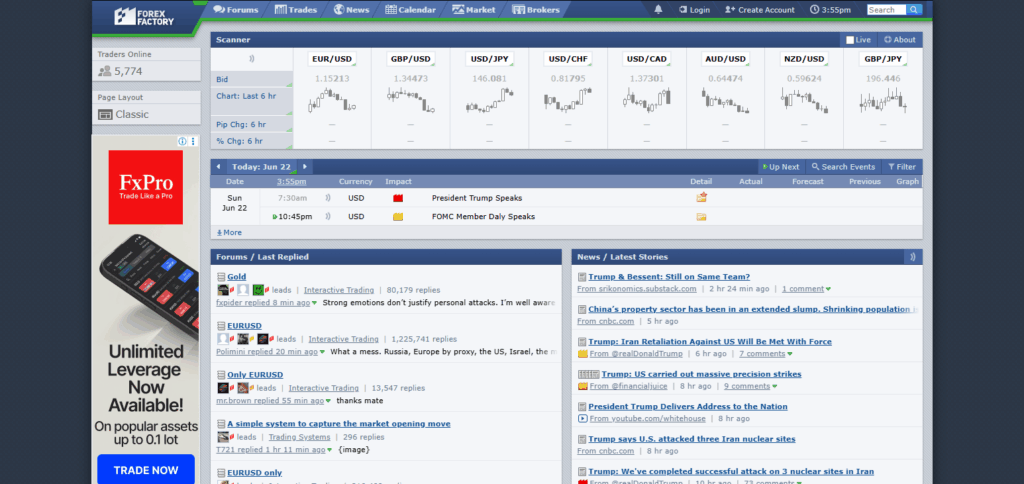Click the Login link
Screen dimensions: 1024x484
pyautogui.click(x=694, y=10)
